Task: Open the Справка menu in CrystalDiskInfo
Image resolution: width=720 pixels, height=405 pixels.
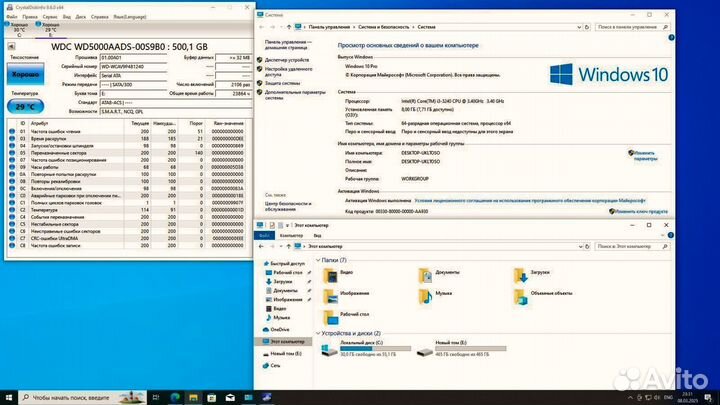Action: (100, 17)
